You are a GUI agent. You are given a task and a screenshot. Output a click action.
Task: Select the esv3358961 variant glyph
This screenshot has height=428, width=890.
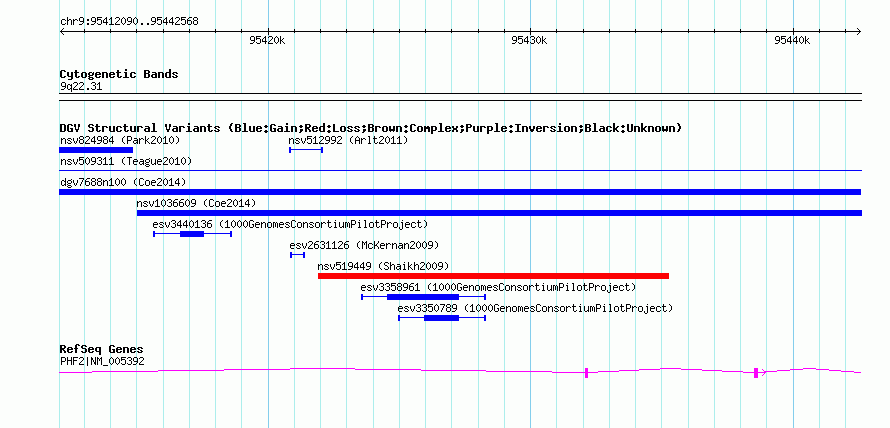[x=423, y=297]
